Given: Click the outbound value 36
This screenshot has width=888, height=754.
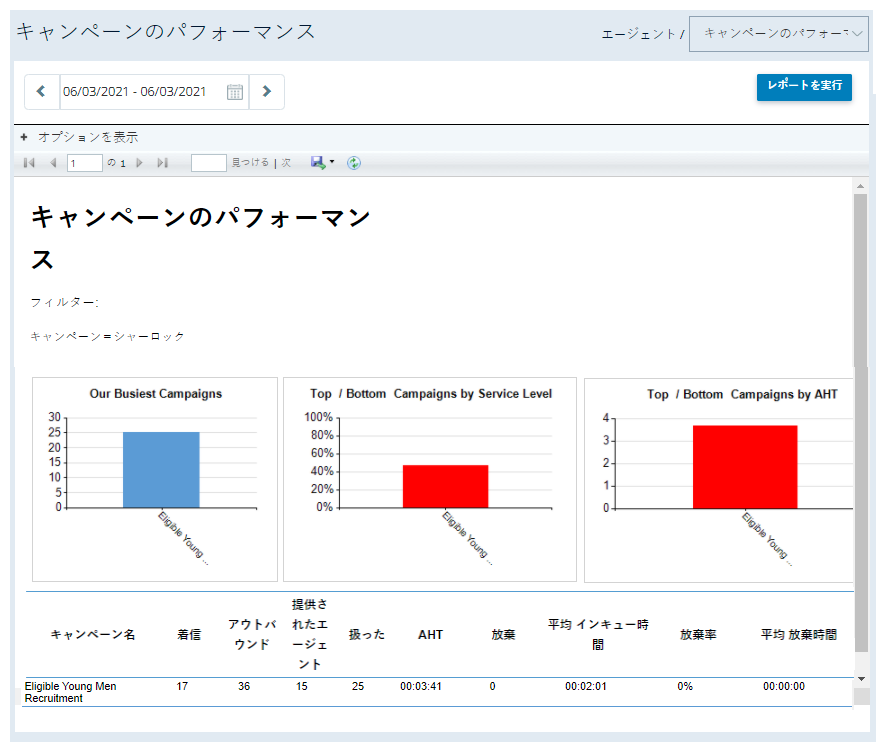Looking at the screenshot, I should 244,686.
